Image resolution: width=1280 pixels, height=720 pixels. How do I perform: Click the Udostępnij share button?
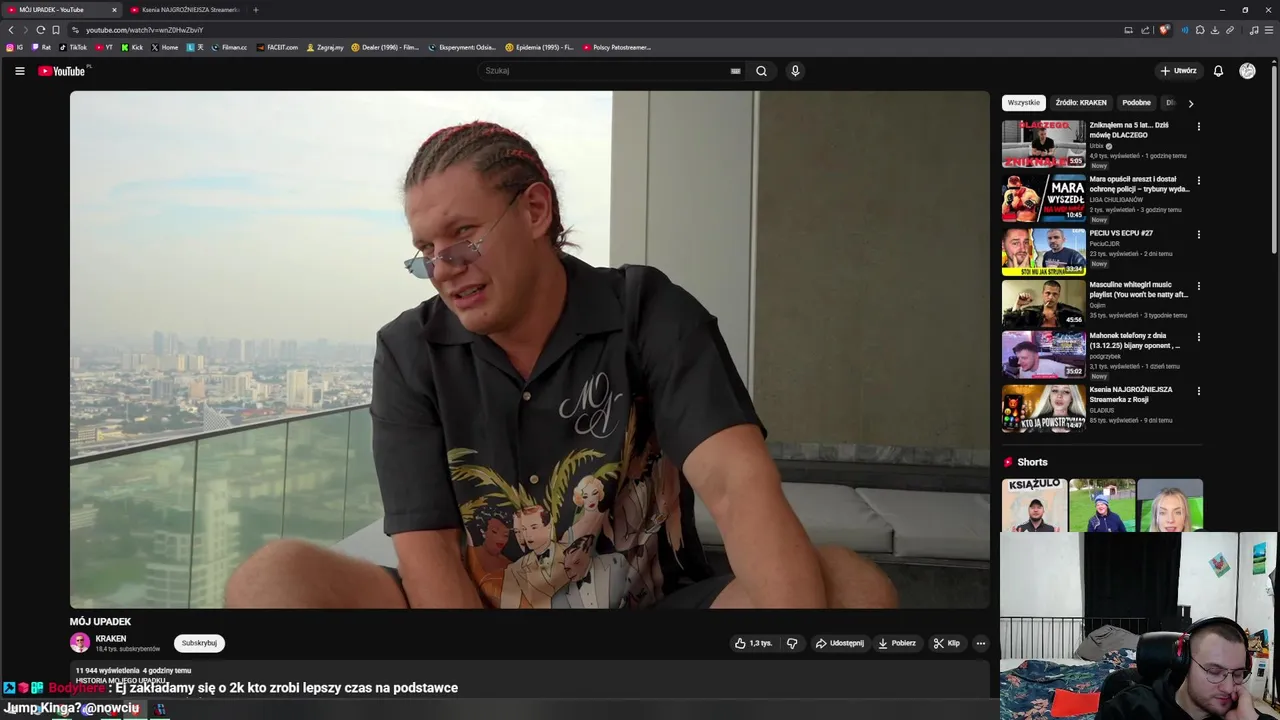[x=839, y=643]
